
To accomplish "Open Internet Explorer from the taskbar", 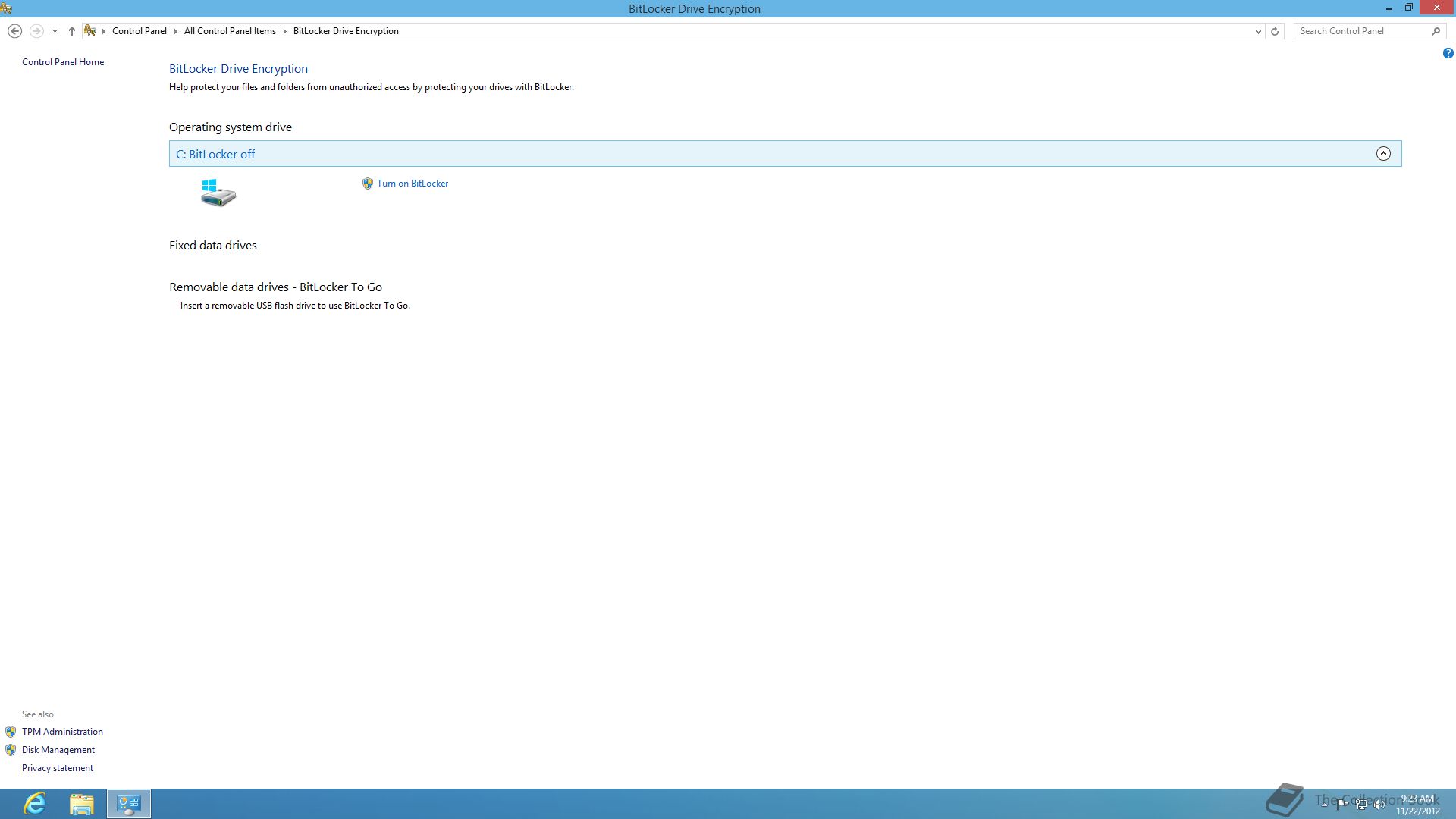I will 35,803.
